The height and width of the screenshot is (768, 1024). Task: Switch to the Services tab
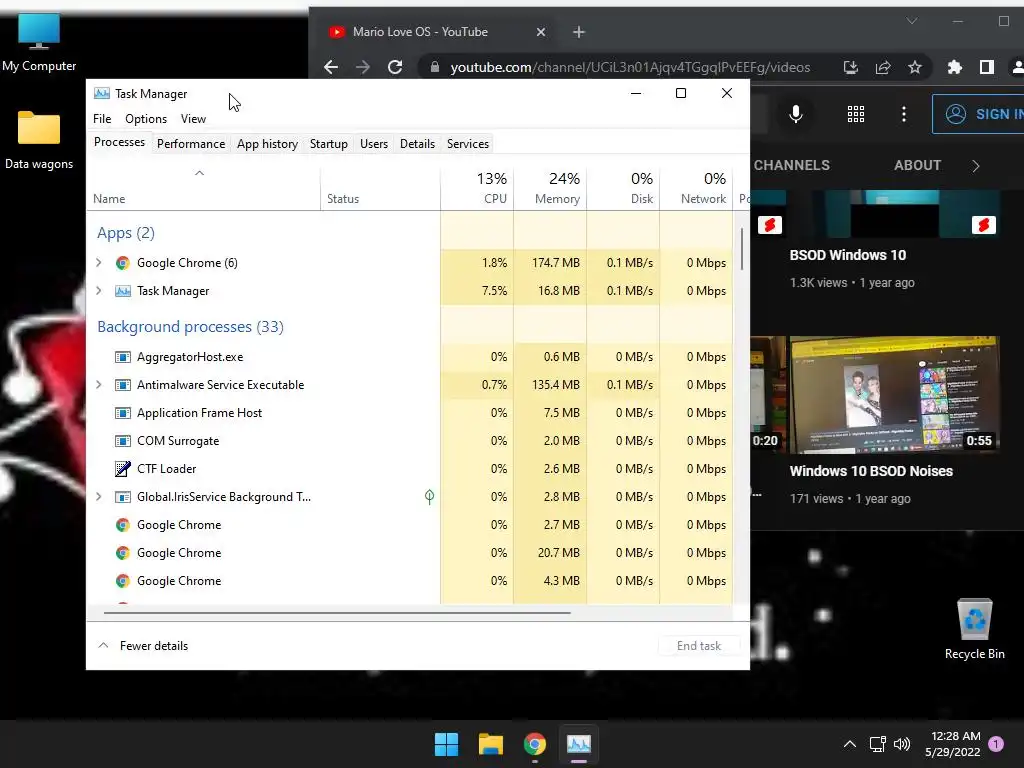click(468, 144)
